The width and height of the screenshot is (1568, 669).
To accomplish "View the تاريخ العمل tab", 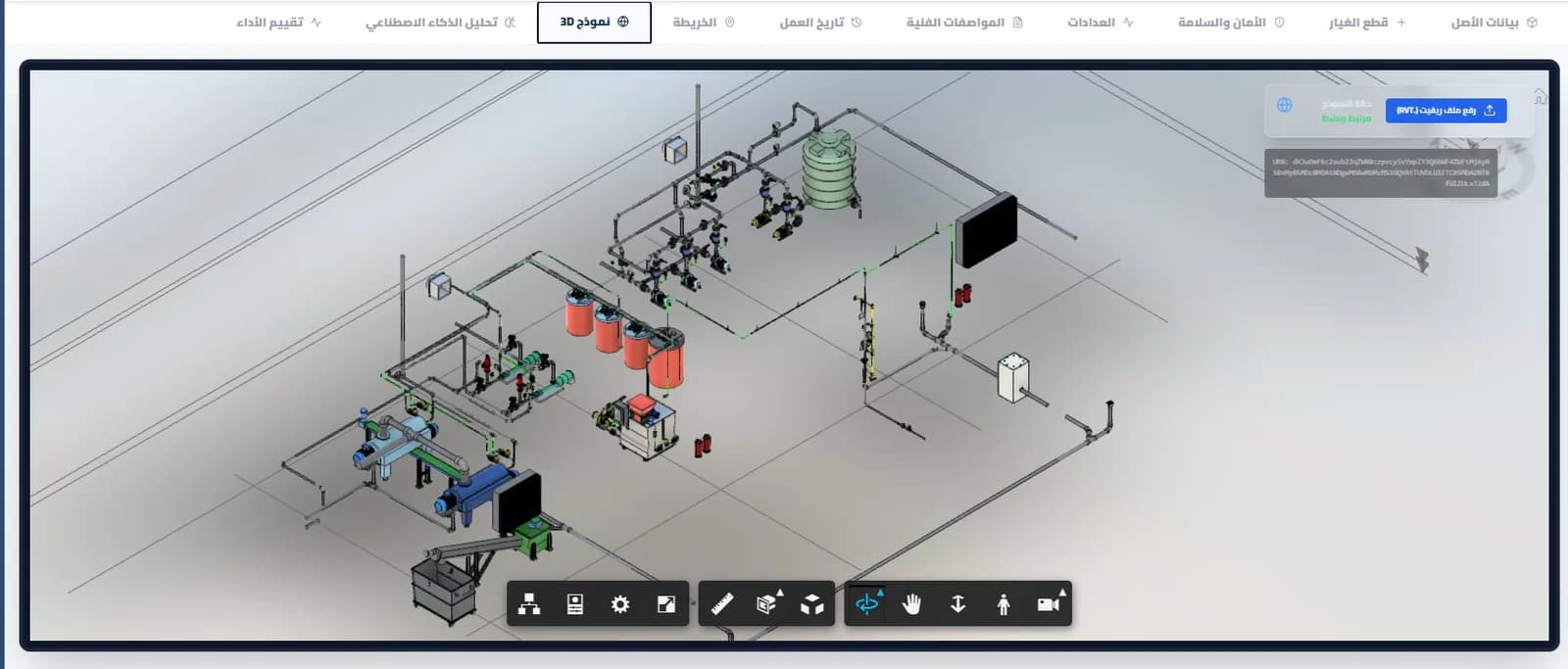I will coord(820,23).
